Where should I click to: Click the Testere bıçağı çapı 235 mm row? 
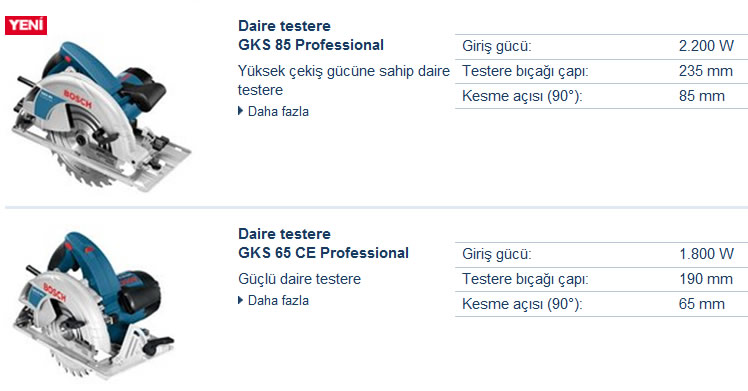pos(602,72)
